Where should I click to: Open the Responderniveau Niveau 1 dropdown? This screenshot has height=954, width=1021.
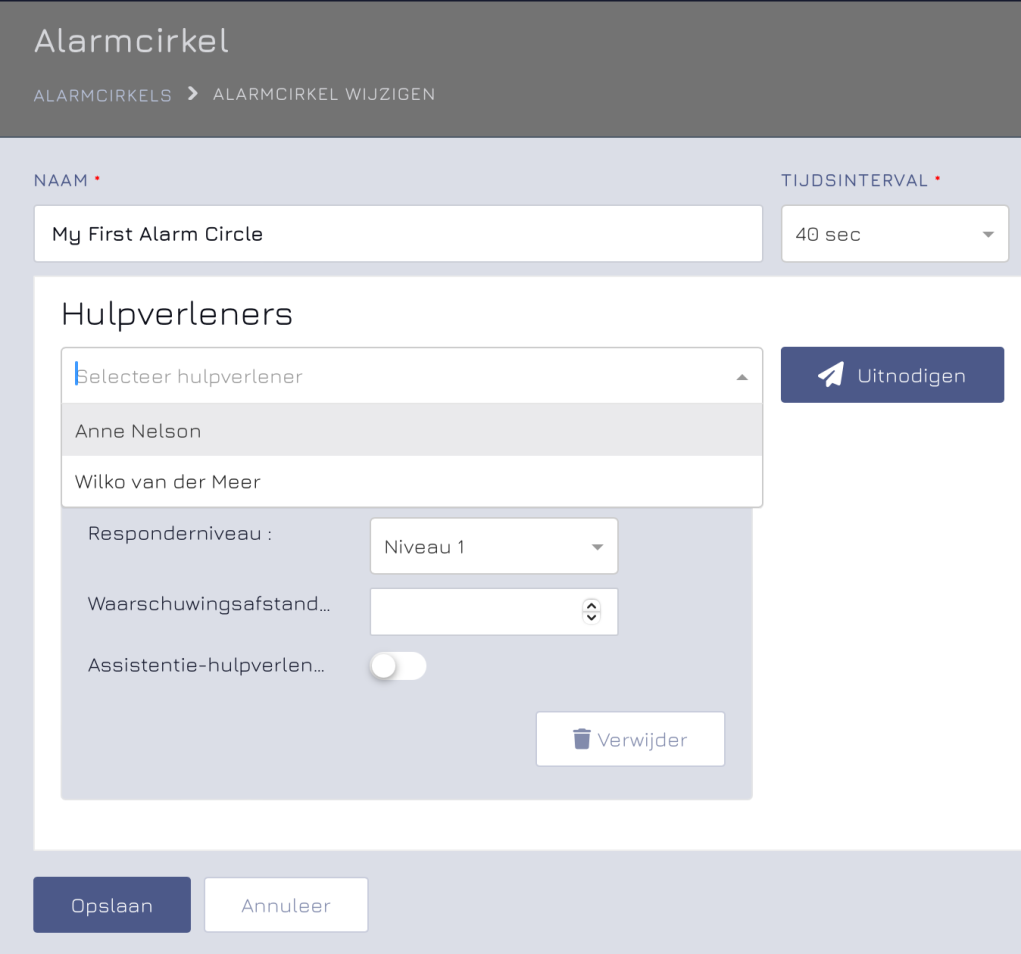(494, 546)
